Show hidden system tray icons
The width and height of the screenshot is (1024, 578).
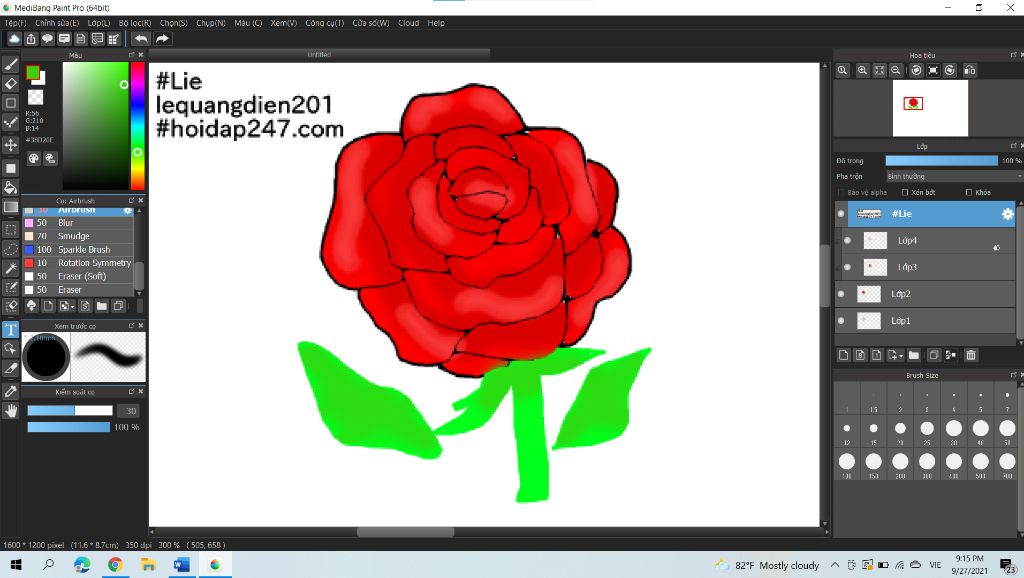pyautogui.click(x=835, y=565)
